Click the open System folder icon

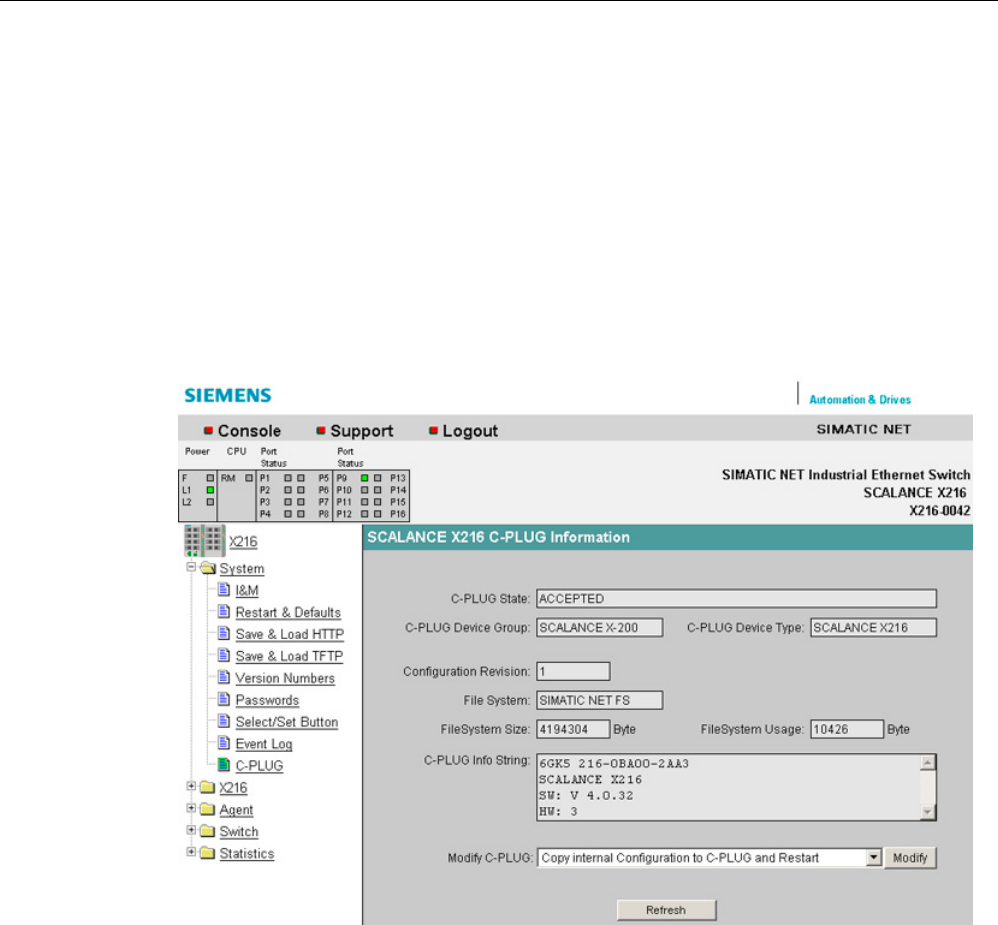[208, 568]
